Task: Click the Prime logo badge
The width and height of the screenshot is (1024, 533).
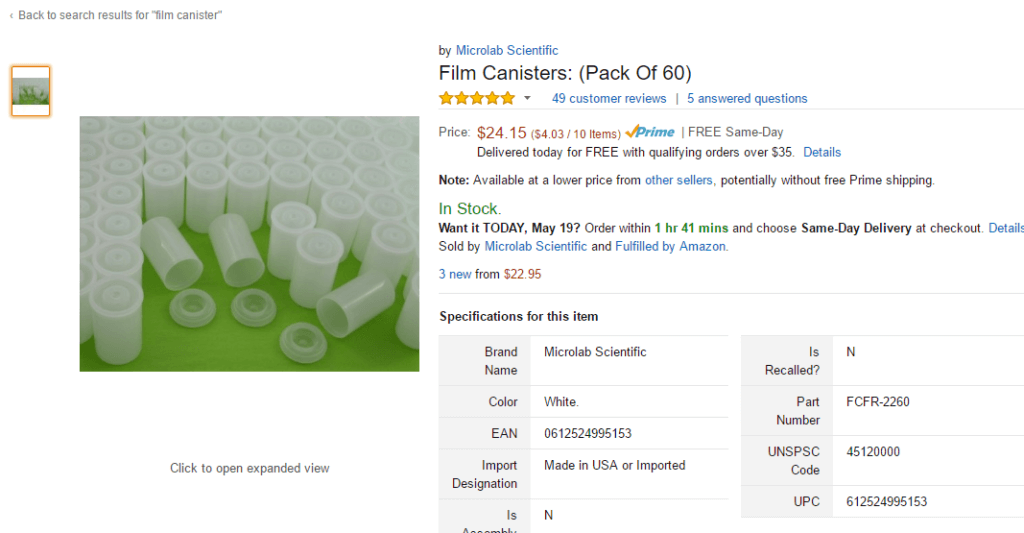Action: (650, 132)
